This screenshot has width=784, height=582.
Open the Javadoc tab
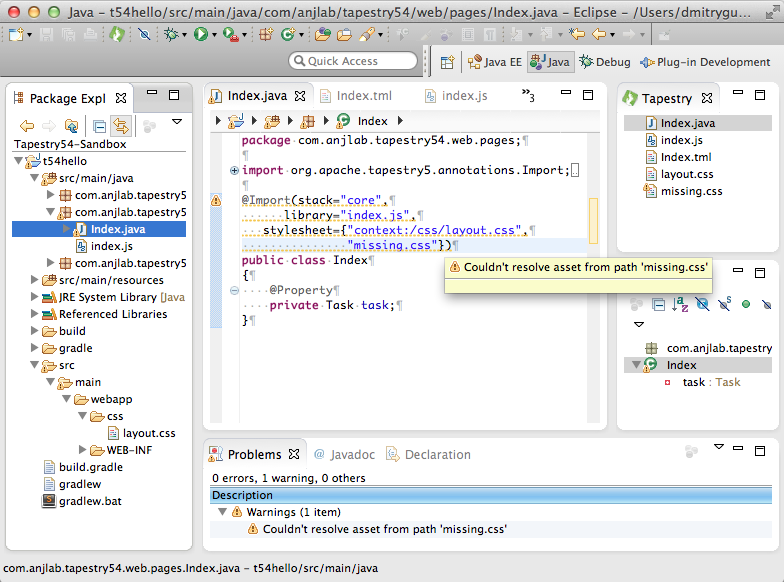click(x=344, y=454)
